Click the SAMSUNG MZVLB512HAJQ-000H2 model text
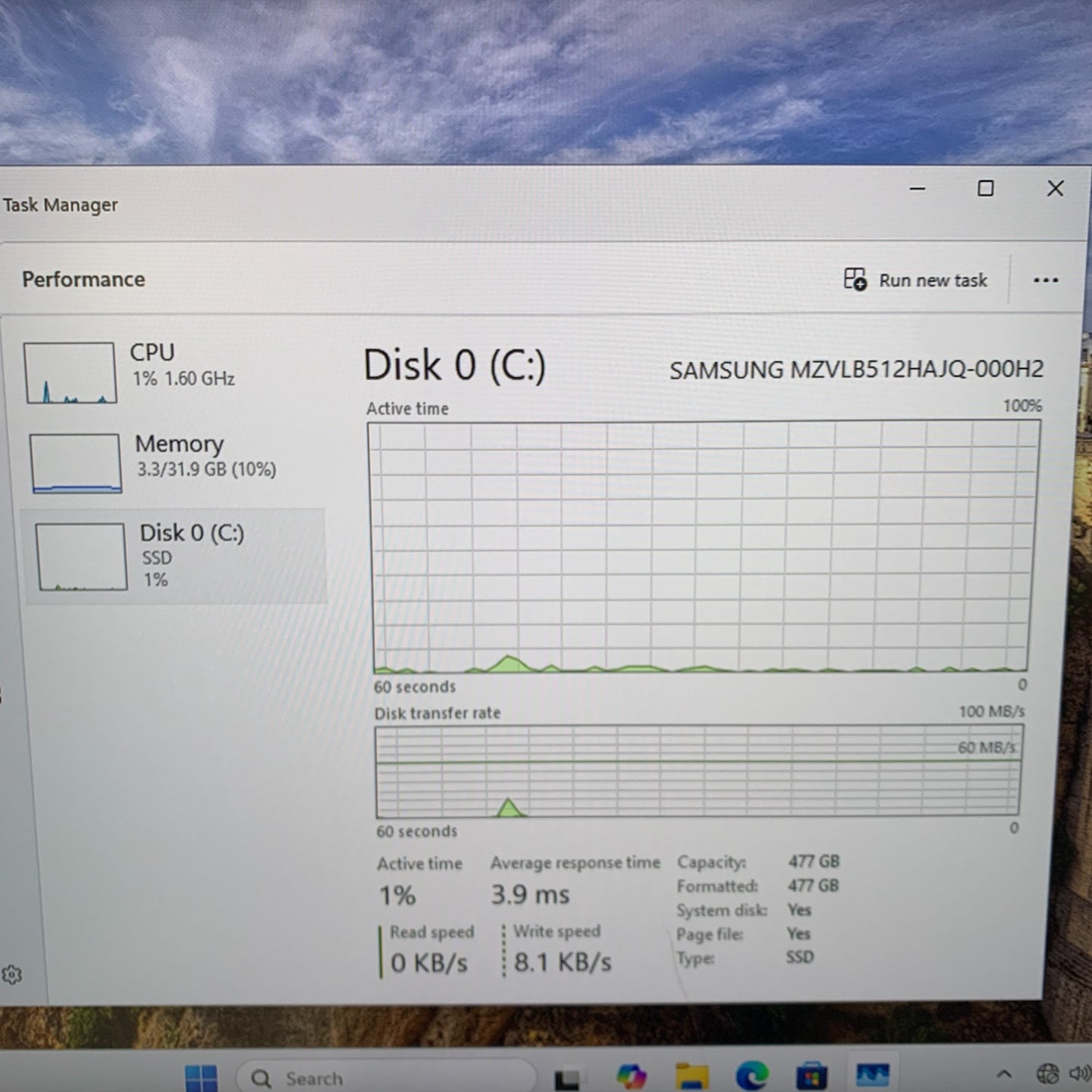 856,370
